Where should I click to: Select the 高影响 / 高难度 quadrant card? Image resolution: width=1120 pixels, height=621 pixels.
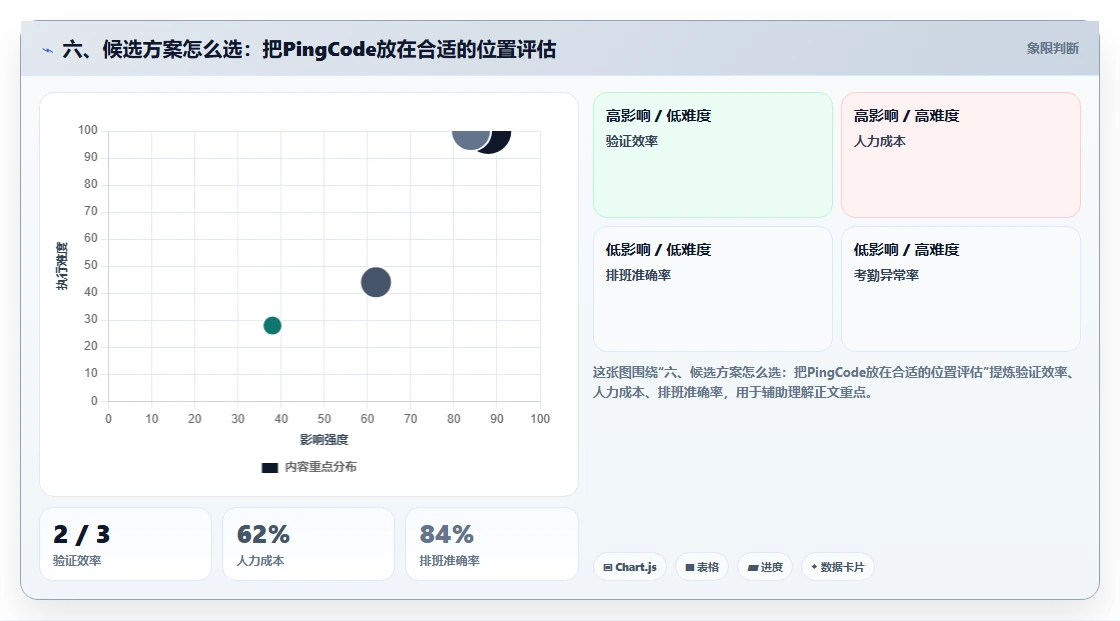(x=961, y=154)
